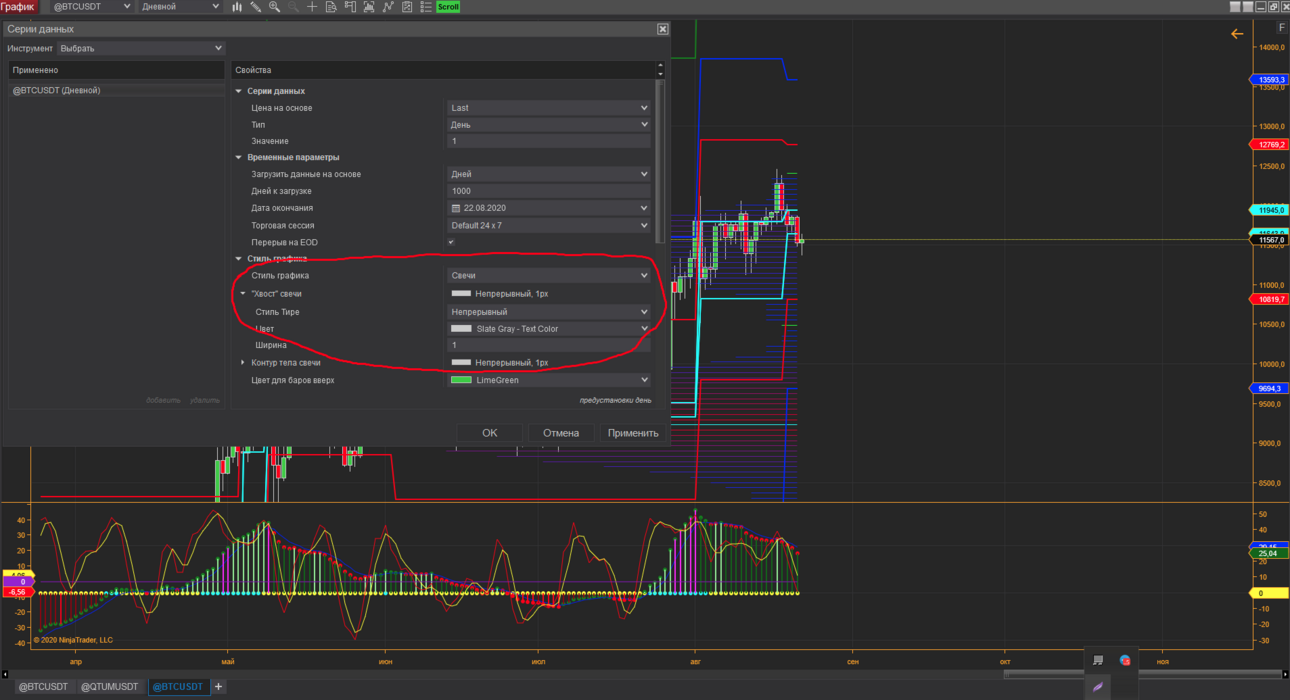Open the Торговая сессия dropdown
The image size is (1290, 700).
pyautogui.click(x=549, y=225)
